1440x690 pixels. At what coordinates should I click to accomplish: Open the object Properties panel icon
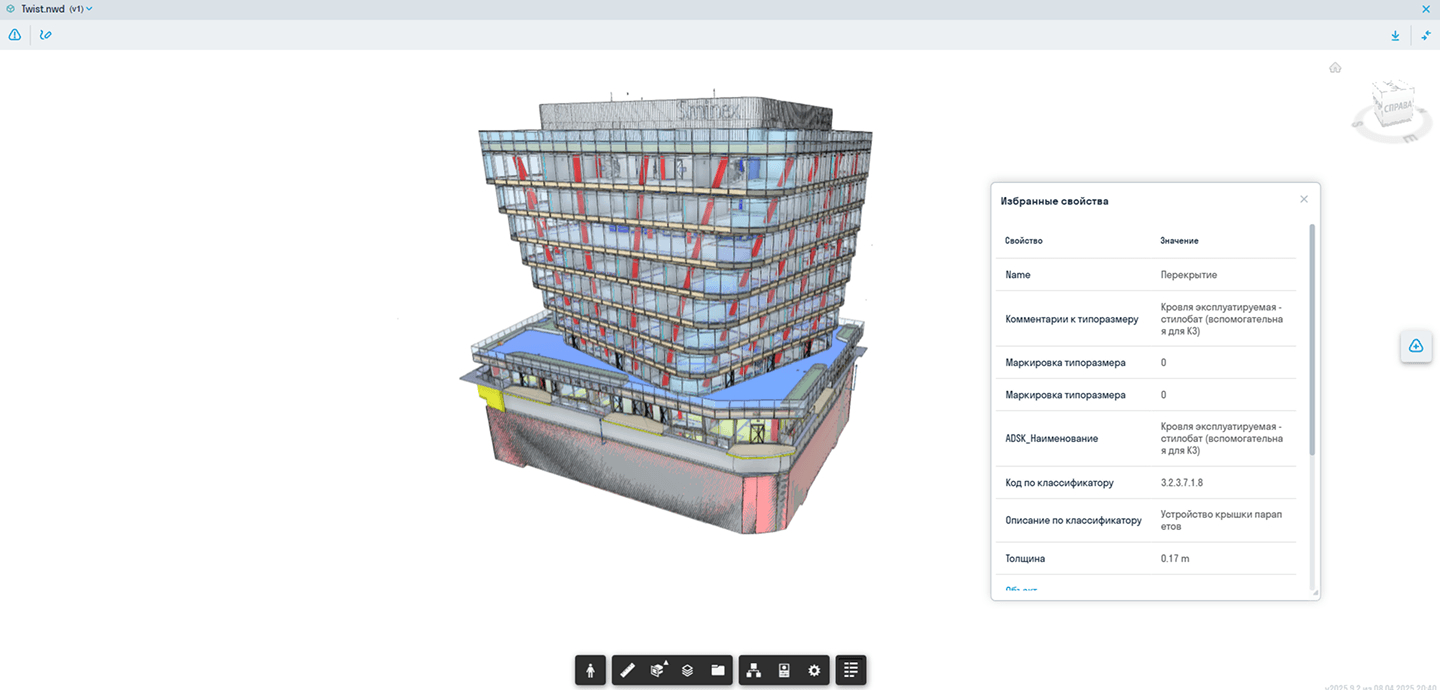pos(784,670)
